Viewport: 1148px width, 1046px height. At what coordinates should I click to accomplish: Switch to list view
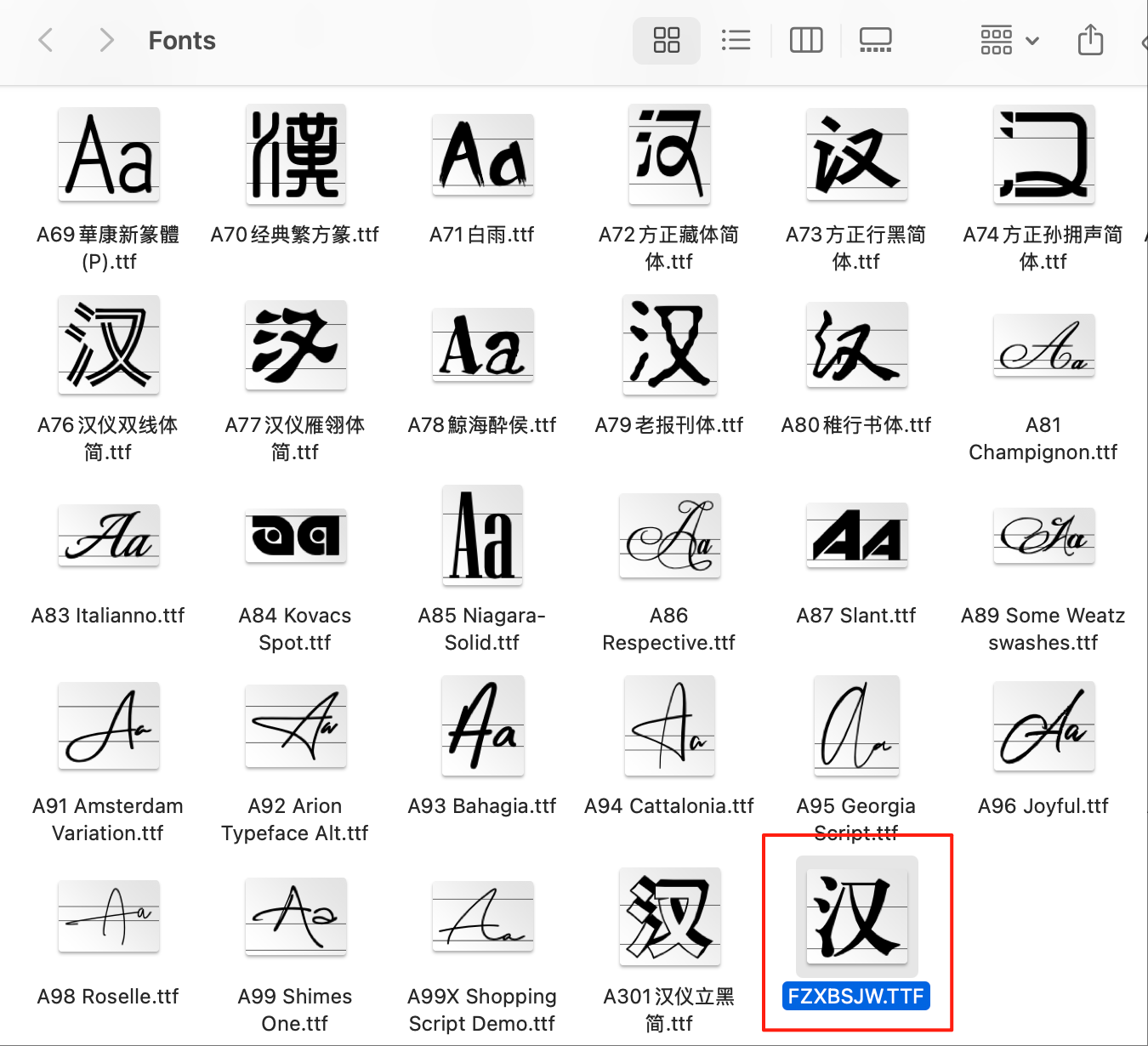coord(736,40)
